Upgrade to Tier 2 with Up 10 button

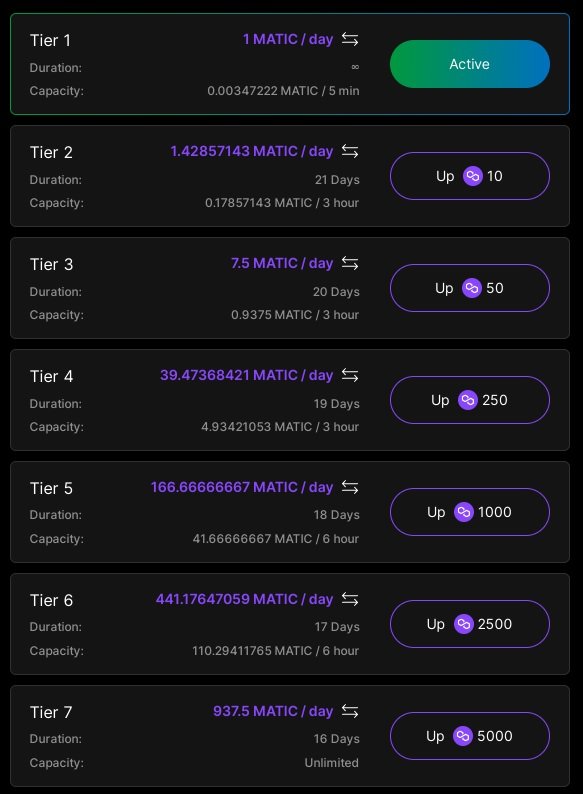pos(470,176)
